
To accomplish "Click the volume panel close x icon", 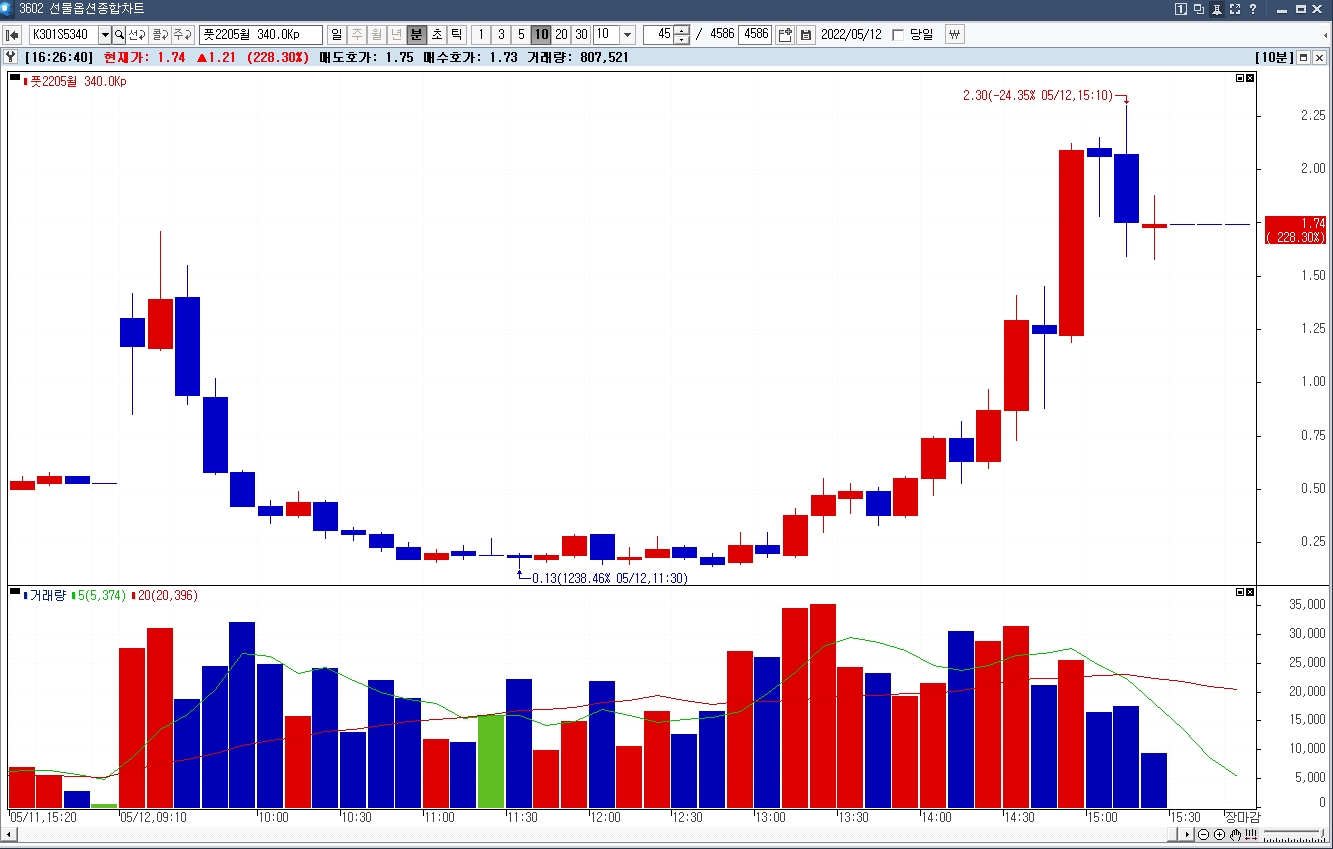I will click(1250, 592).
